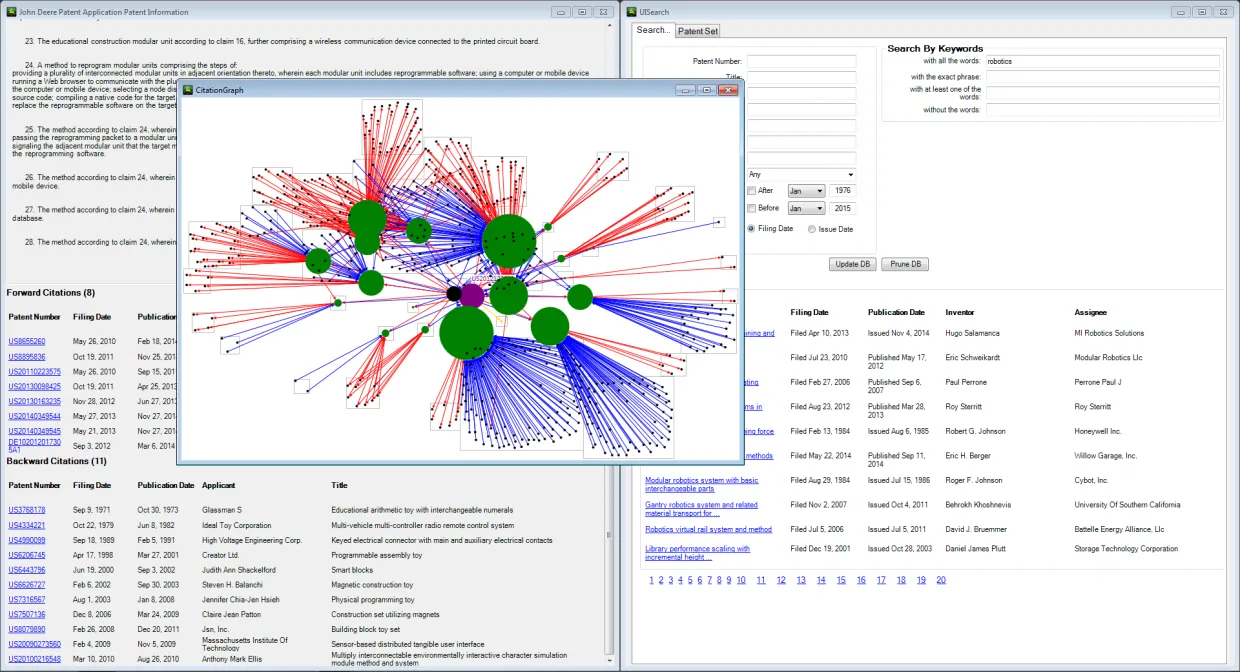Enable the Before date checkbox
The width and height of the screenshot is (1240, 672).
click(752, 208)
